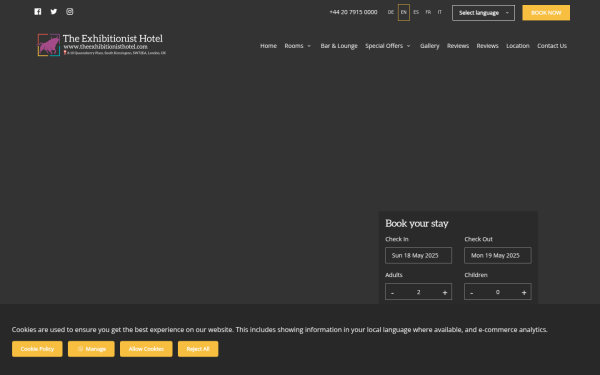Decrease Children count with minus
600x375 pixels.
[x=471, y=292]
